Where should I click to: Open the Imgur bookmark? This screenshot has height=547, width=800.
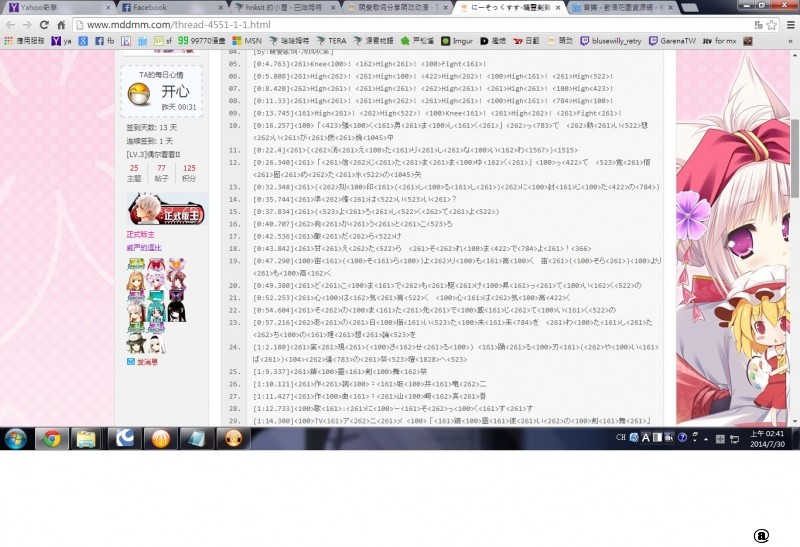pyautogui.click(x=457, y=41)
